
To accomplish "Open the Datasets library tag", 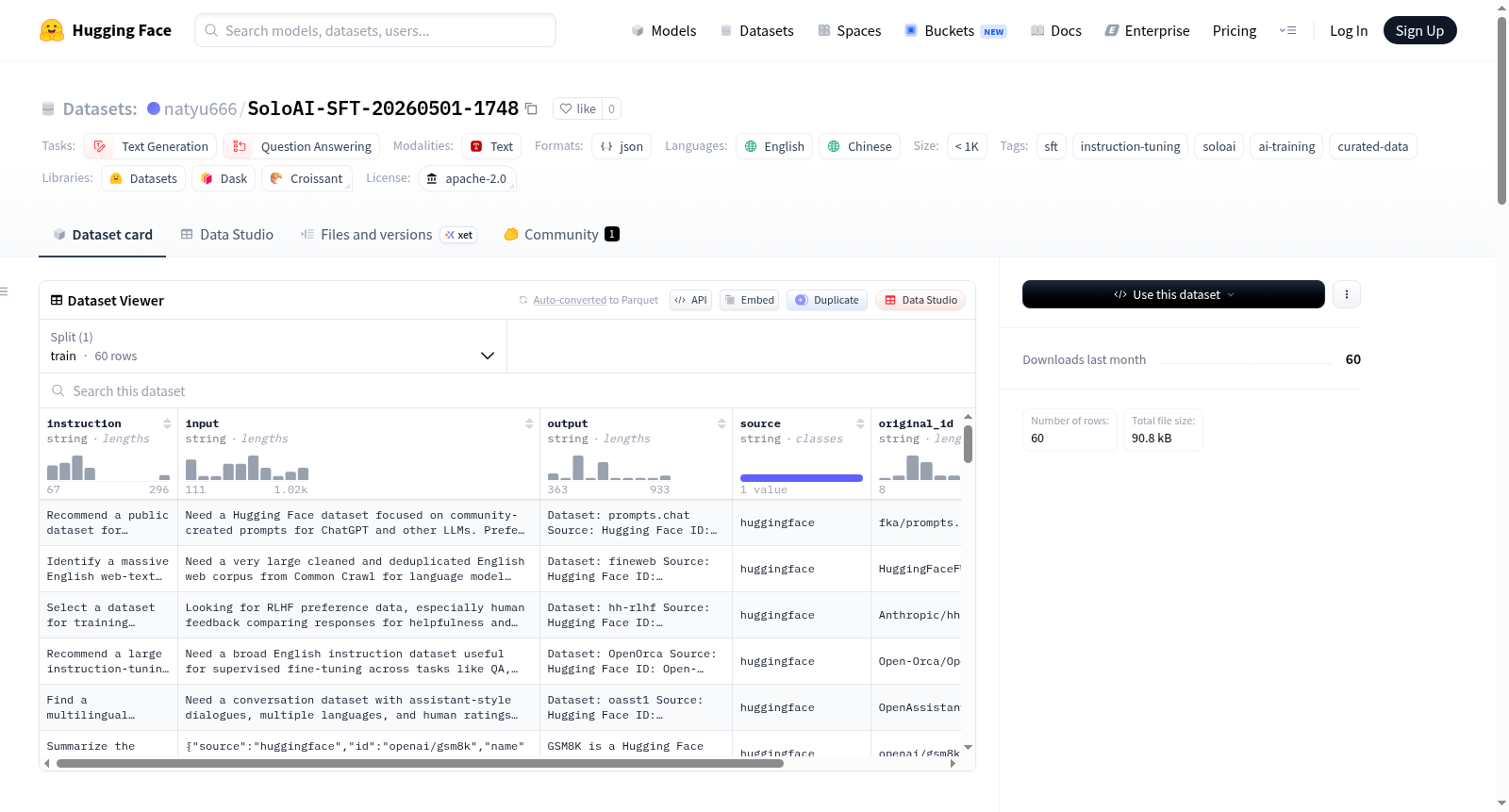I will pyautogui.click(x=143, y=178).
